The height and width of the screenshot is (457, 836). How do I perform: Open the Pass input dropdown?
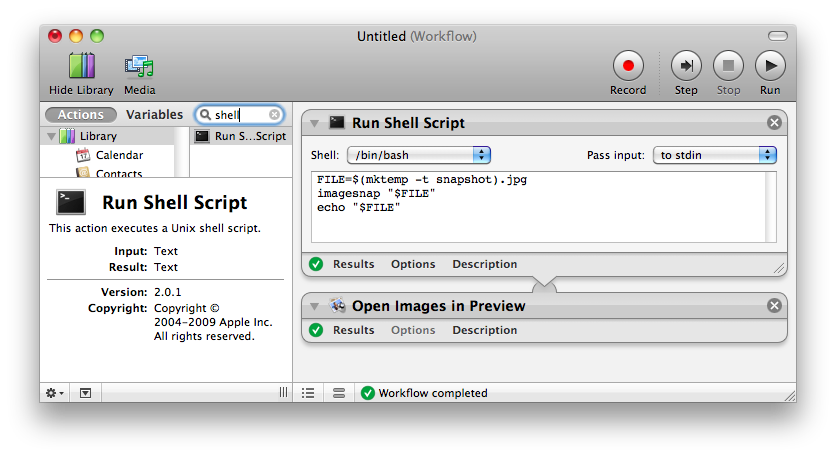point(714,155)
